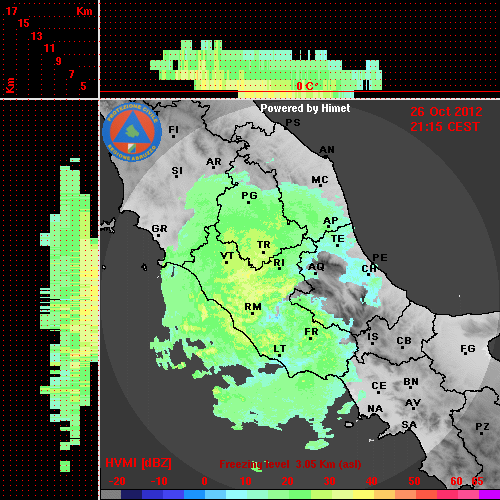Click the 'HVMI [dBZ]' legend title
The height and width of the screenshot is (500, 500).
138,463
